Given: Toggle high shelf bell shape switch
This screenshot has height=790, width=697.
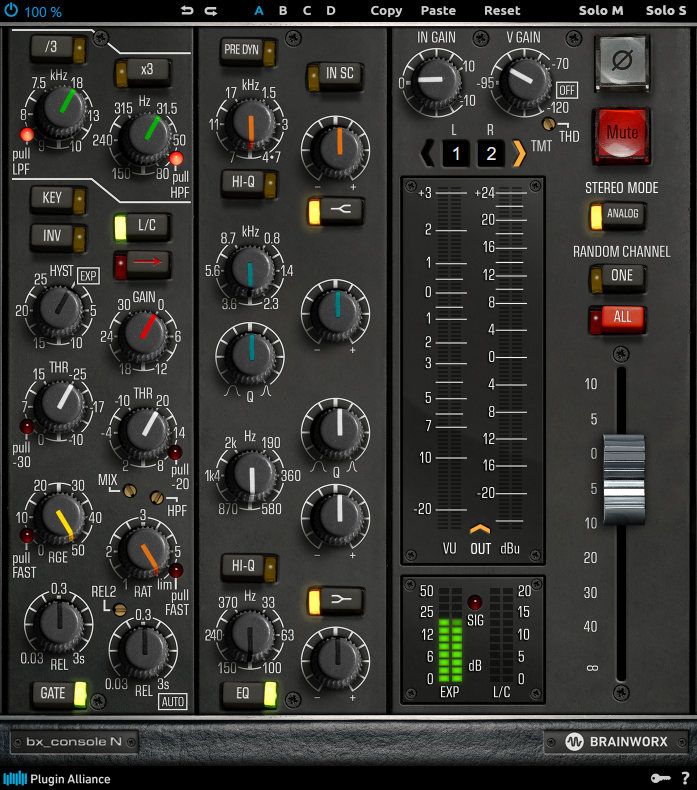Looking at the screenshot, I should pos(336,211).
